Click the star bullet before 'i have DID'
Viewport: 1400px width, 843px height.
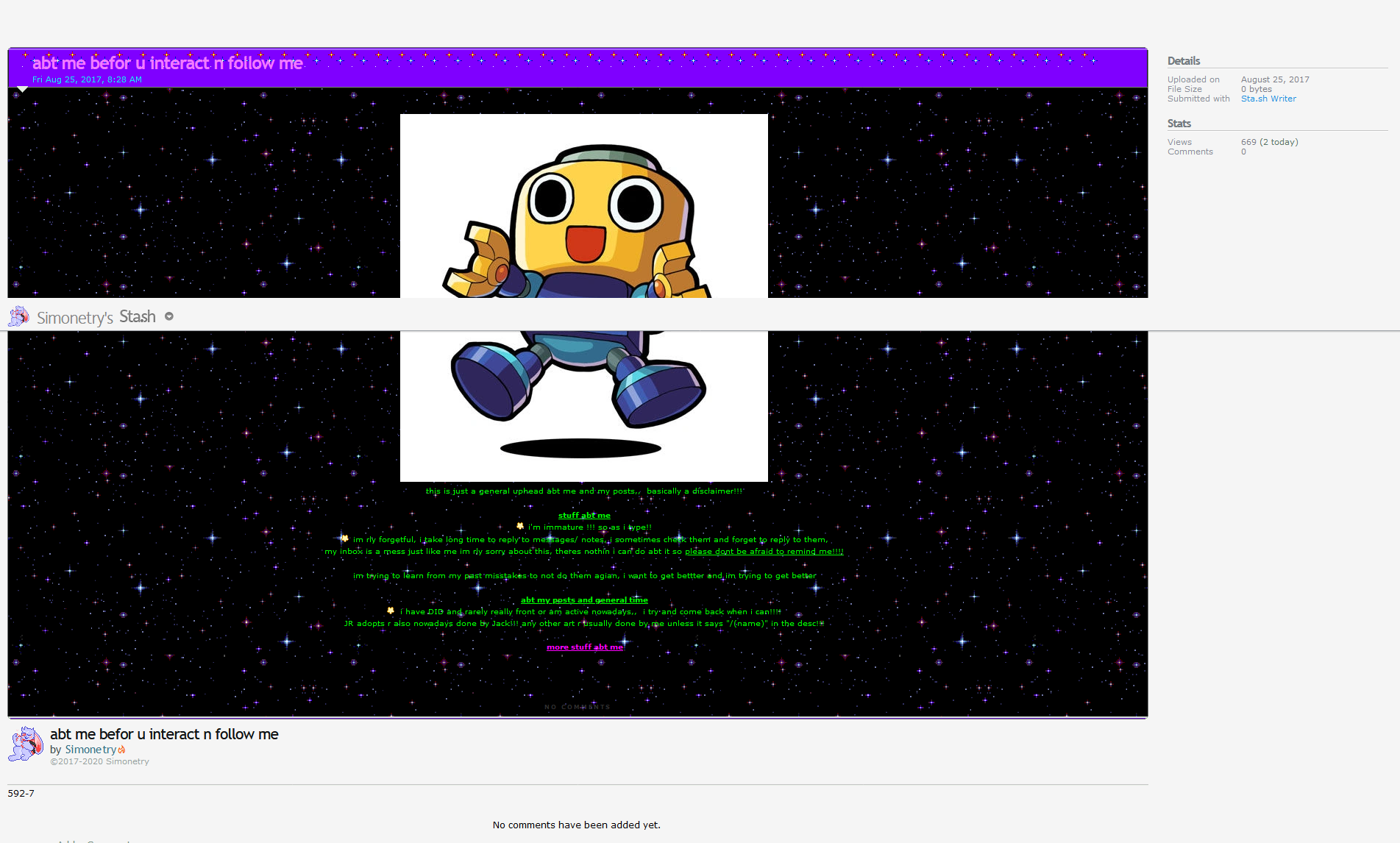[x=391, y=611]
